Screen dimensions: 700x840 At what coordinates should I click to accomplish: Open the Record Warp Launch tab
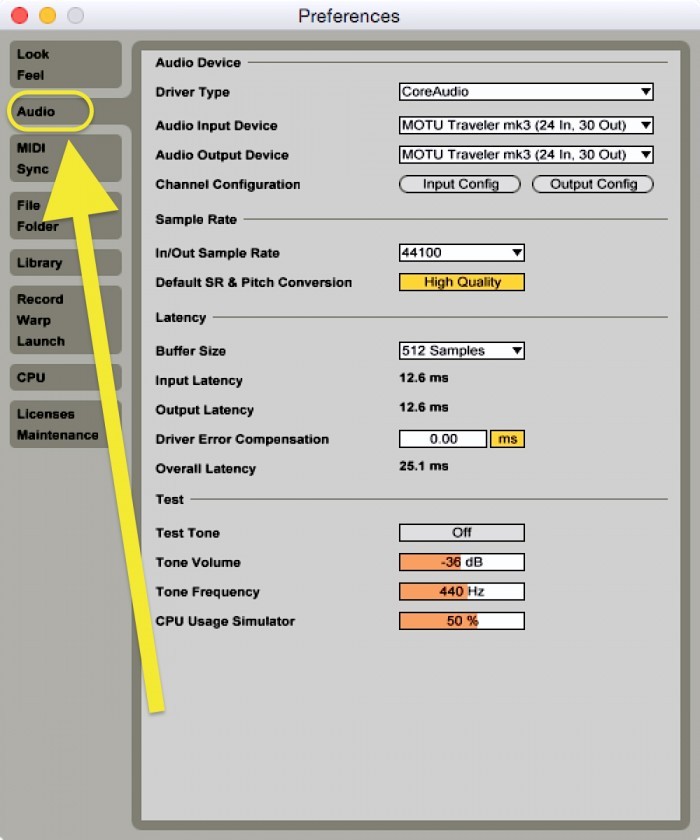coord(65,320)
